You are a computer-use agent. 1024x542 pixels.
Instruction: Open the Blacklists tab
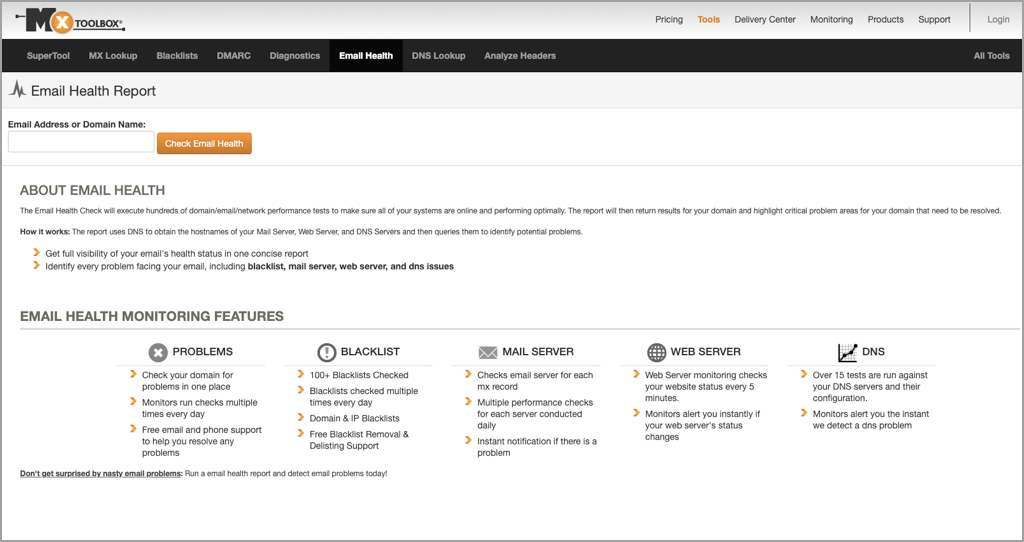pos(177,56)
